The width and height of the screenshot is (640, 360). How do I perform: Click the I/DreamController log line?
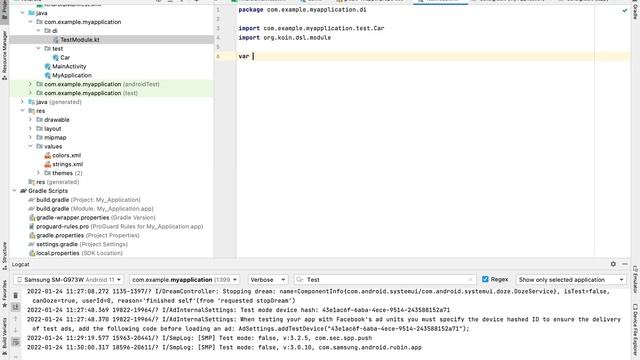tap(318, 296)
